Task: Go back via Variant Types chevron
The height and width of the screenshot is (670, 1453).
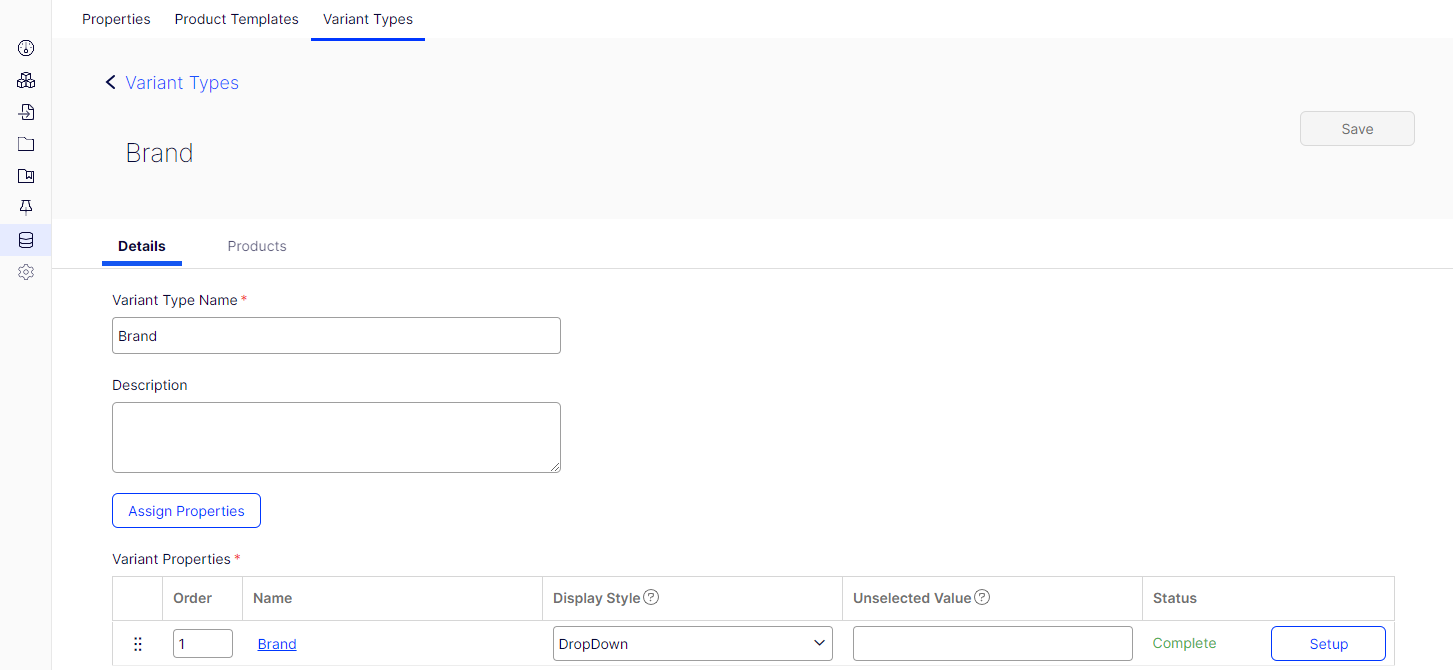Action: [111, 82]
